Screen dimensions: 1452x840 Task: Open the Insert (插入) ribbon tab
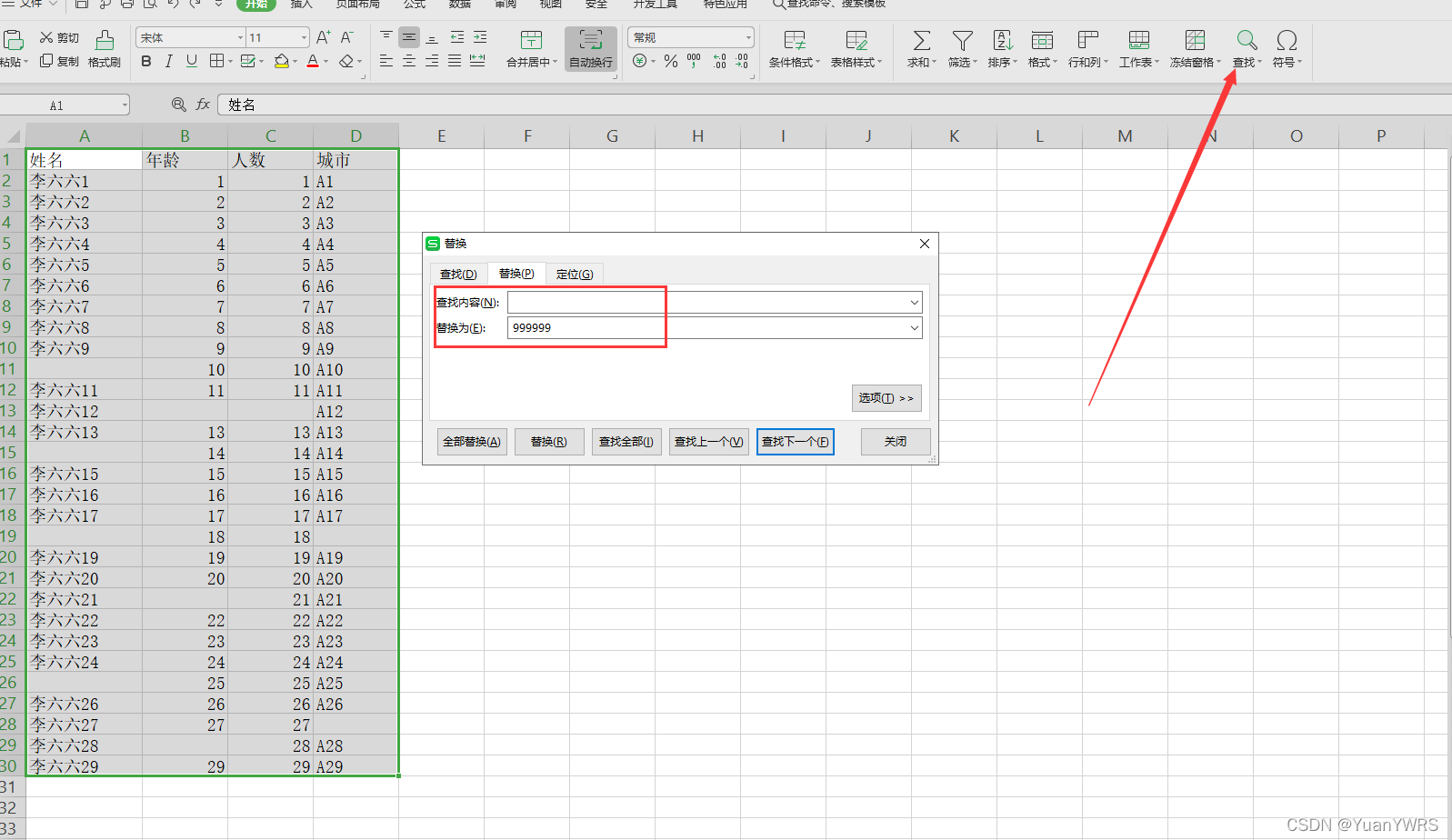pos(302,4)
